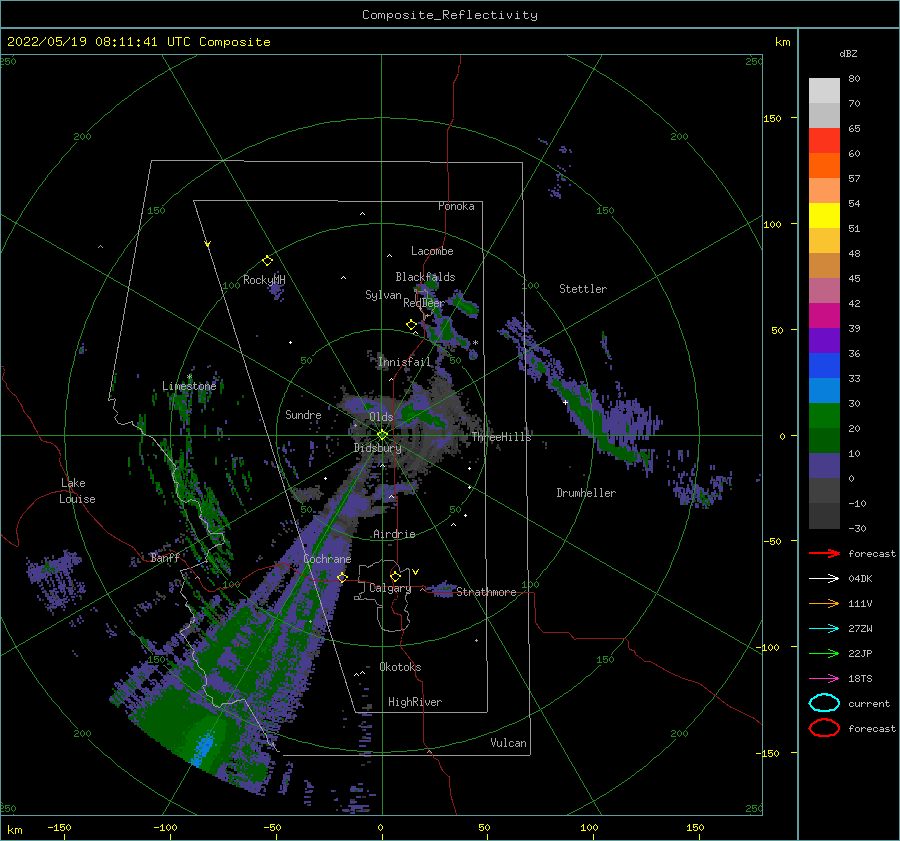The height and width of the screenshot is (841, 900).
Task: Click the Composite_Reflectivity title
Action: tap(449, 15)
